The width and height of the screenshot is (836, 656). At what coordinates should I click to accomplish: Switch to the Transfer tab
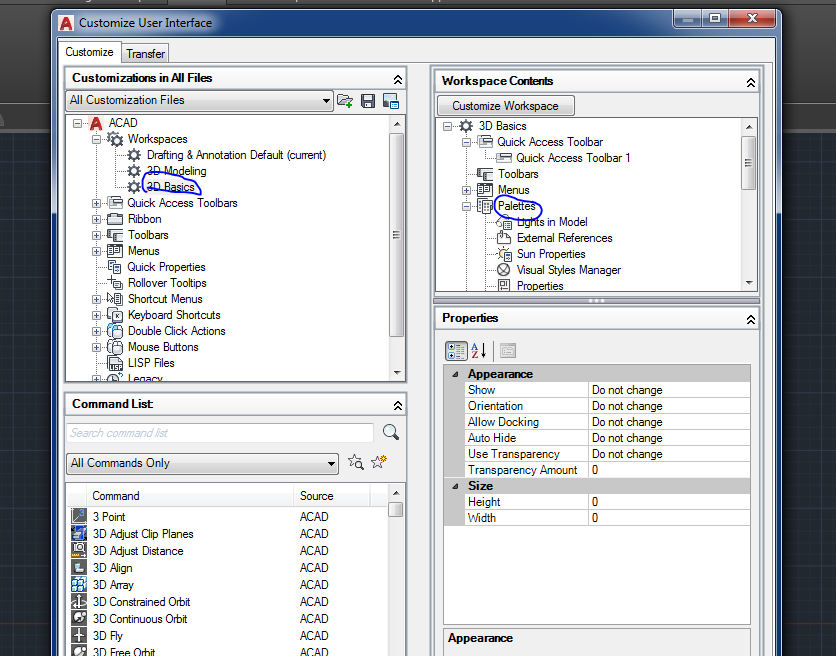[x=144, y=53]
